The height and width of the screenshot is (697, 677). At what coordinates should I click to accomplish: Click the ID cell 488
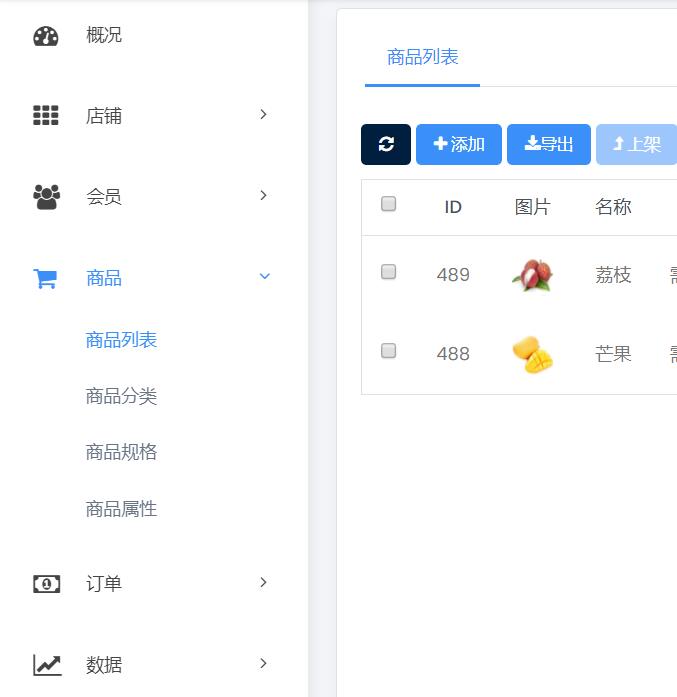pyautogui.click(x=453, y=354)
